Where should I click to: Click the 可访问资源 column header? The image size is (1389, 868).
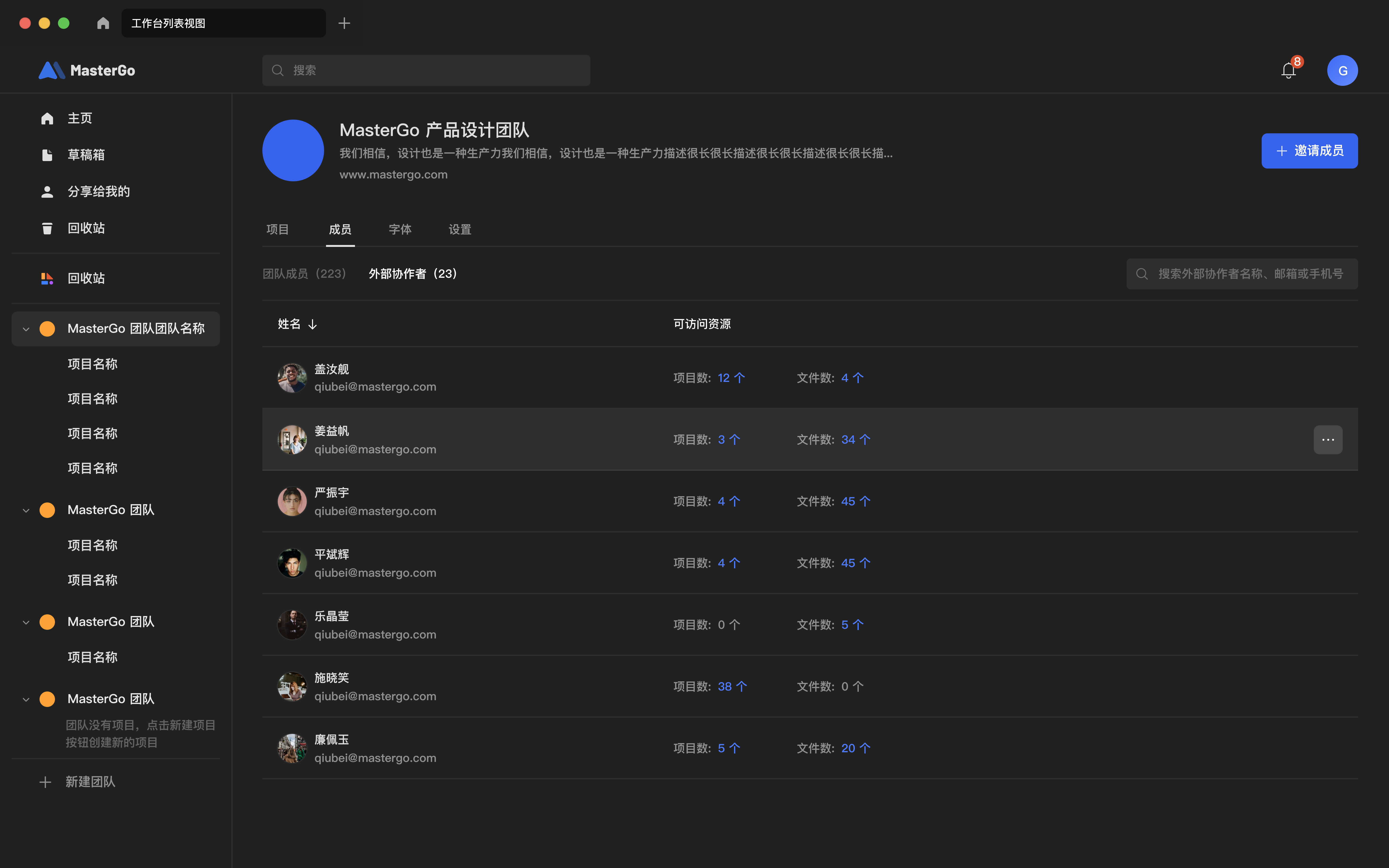pos(702,324)
